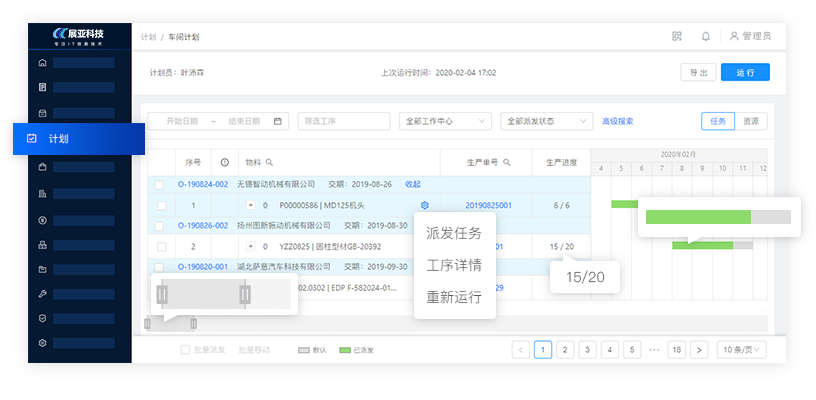Click the 开始日期 start date field
816x400 pixels.
pos(182,121)
